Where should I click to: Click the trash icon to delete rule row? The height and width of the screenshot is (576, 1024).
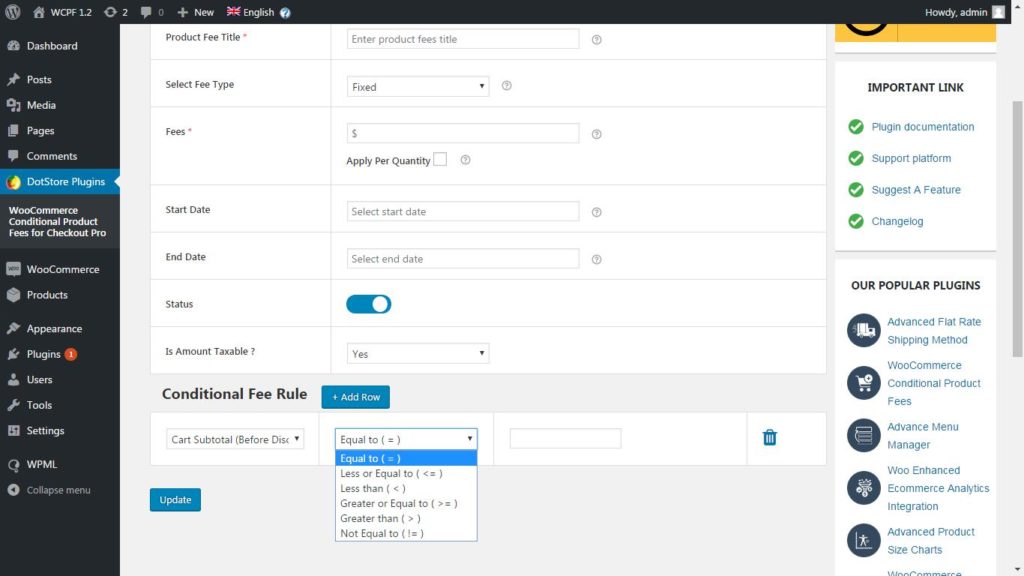(769, 438)
